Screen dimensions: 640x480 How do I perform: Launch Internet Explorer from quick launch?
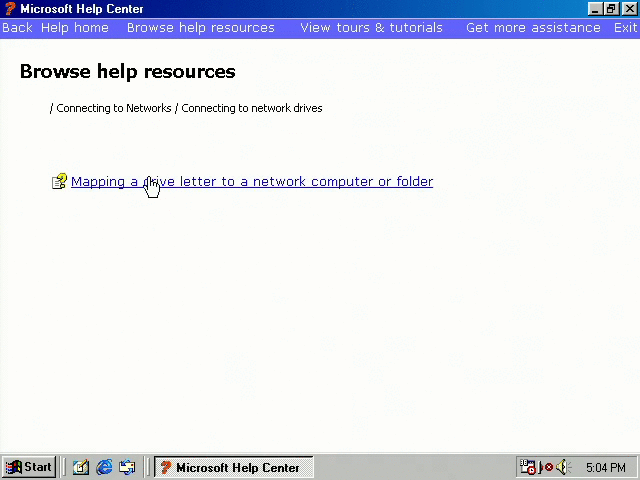[104, 467]
